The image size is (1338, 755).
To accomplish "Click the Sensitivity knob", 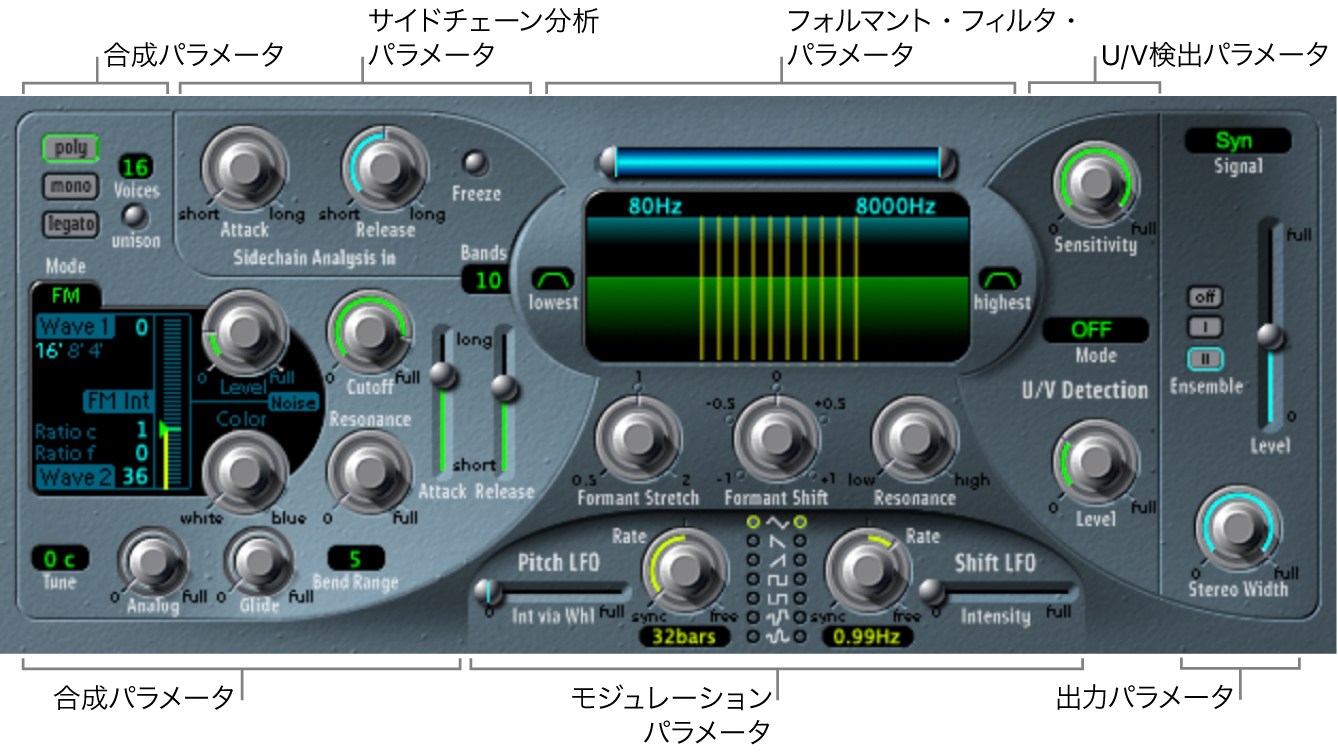I will pos(1096,184).
